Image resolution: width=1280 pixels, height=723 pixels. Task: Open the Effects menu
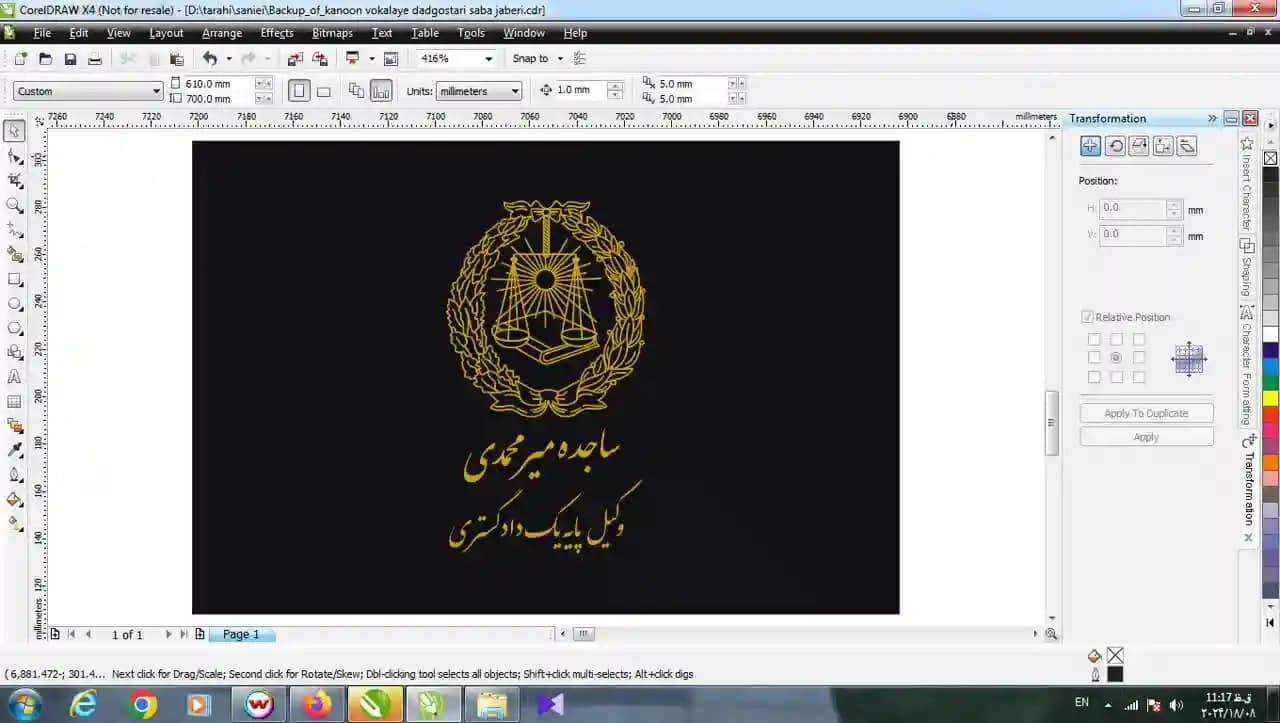tap(277, 33)
